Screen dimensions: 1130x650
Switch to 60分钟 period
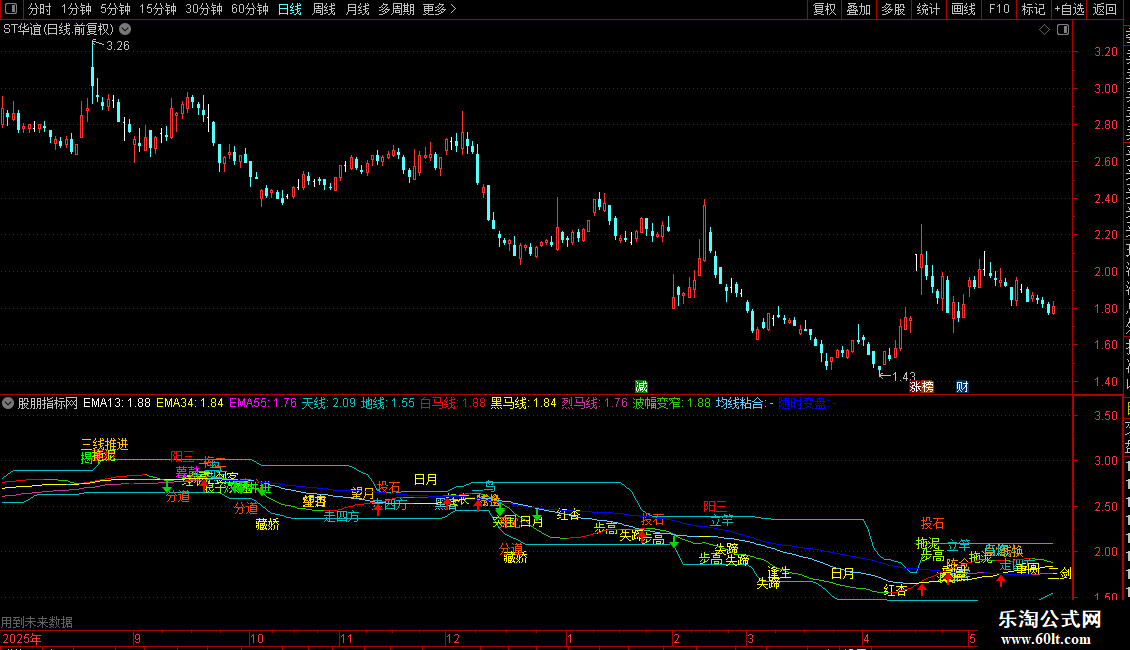[x=250, y=9]
